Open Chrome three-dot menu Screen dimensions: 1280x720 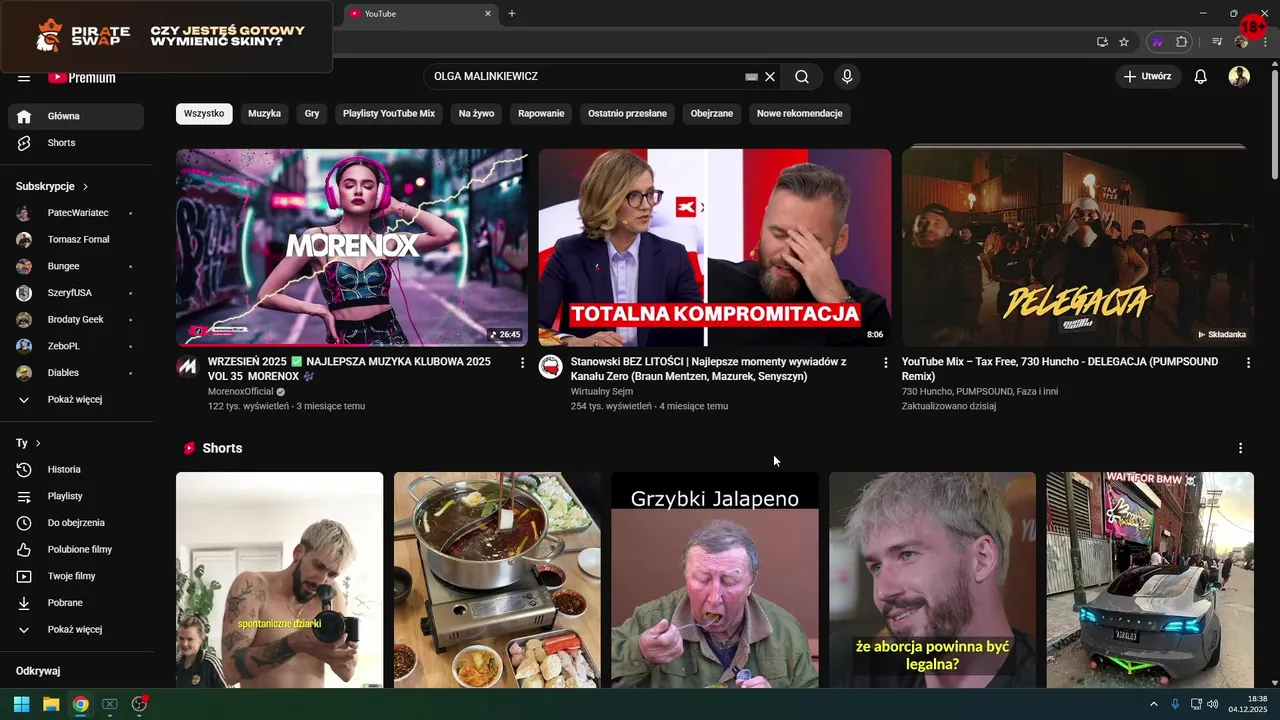click(1265, 42)
